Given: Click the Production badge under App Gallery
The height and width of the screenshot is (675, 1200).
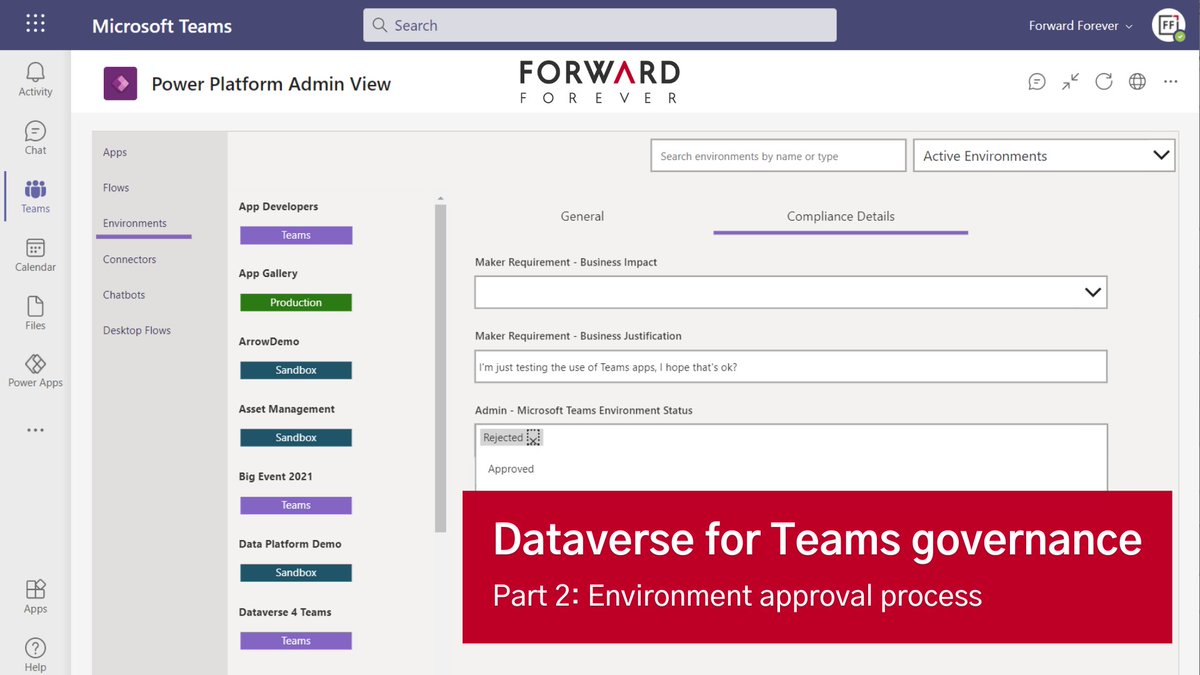Looking at the screenshot, I should tap(296, 302).
